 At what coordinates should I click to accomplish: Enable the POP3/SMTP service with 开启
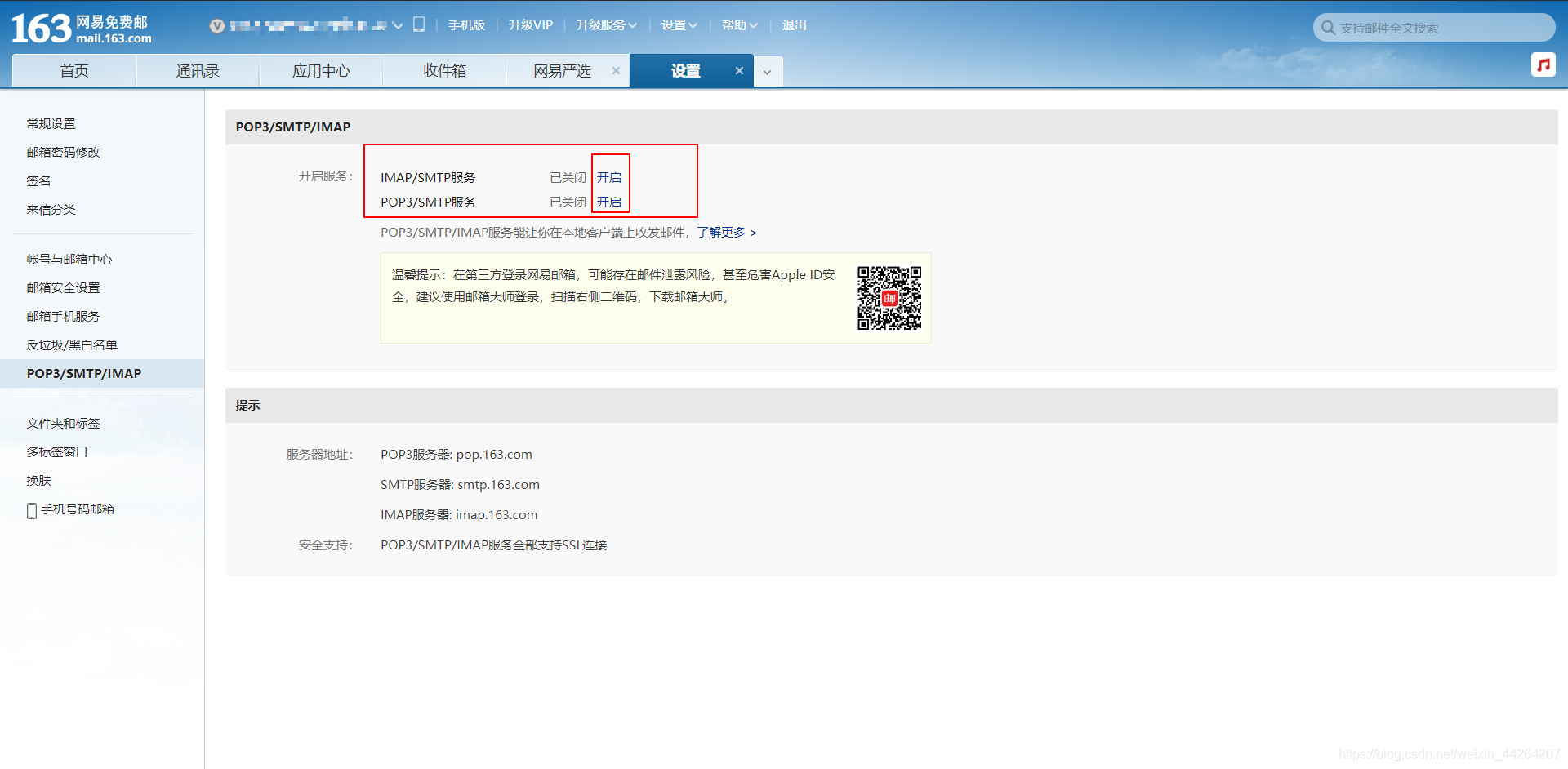pos(610,202)
